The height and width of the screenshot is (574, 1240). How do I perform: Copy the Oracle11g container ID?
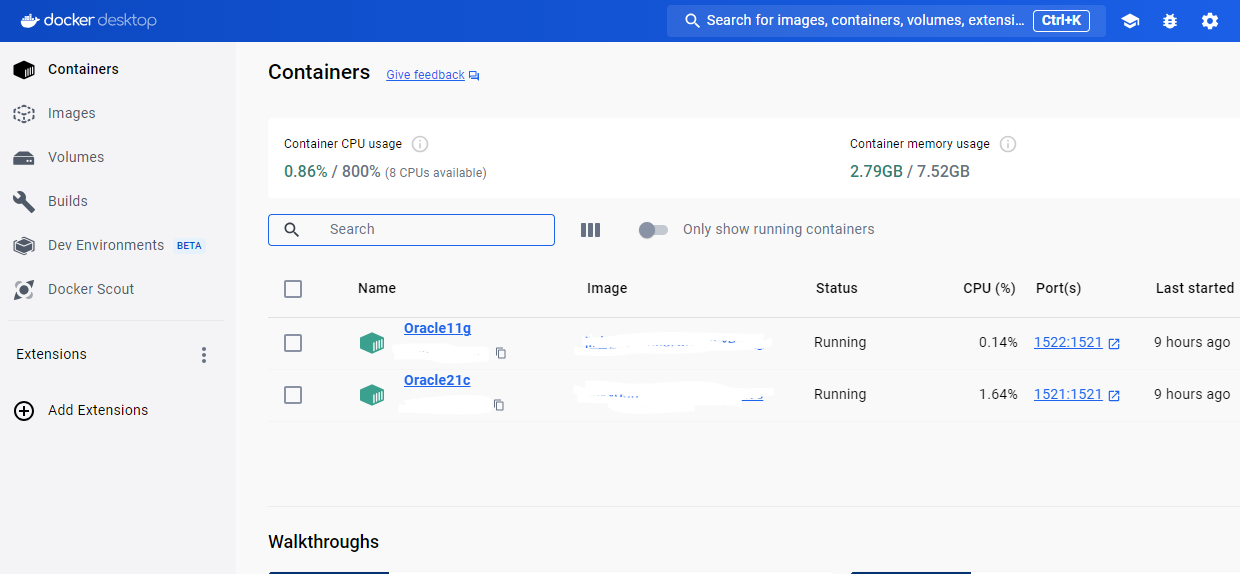click(501, 353)
